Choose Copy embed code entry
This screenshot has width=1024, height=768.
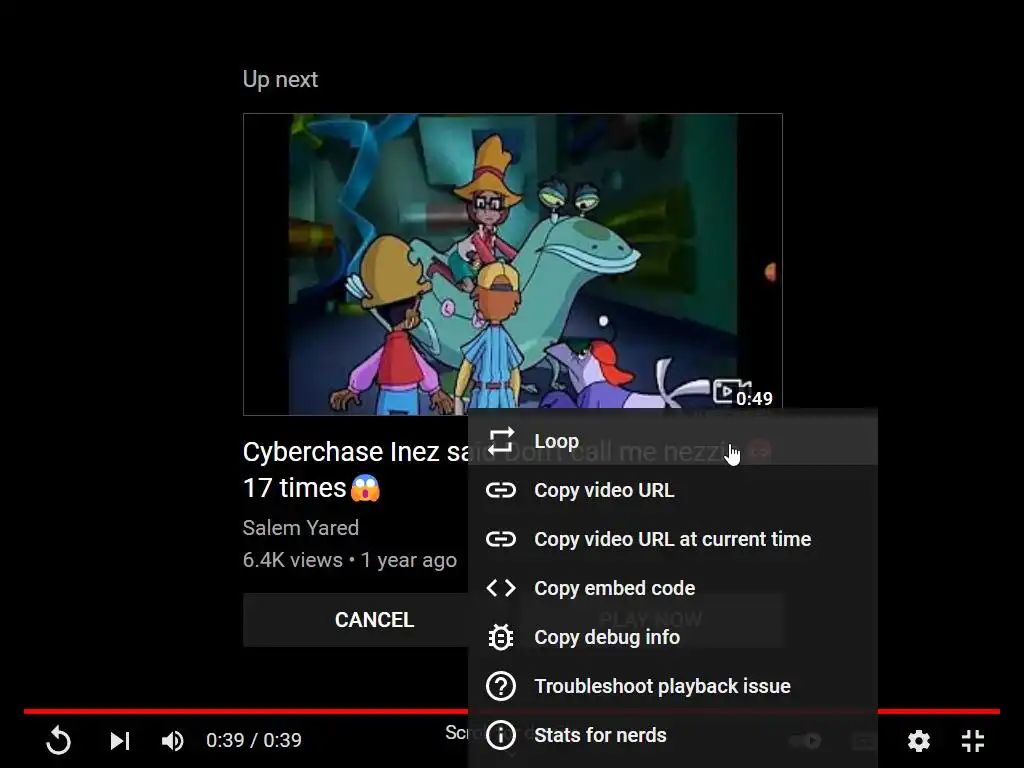[673, 588]
